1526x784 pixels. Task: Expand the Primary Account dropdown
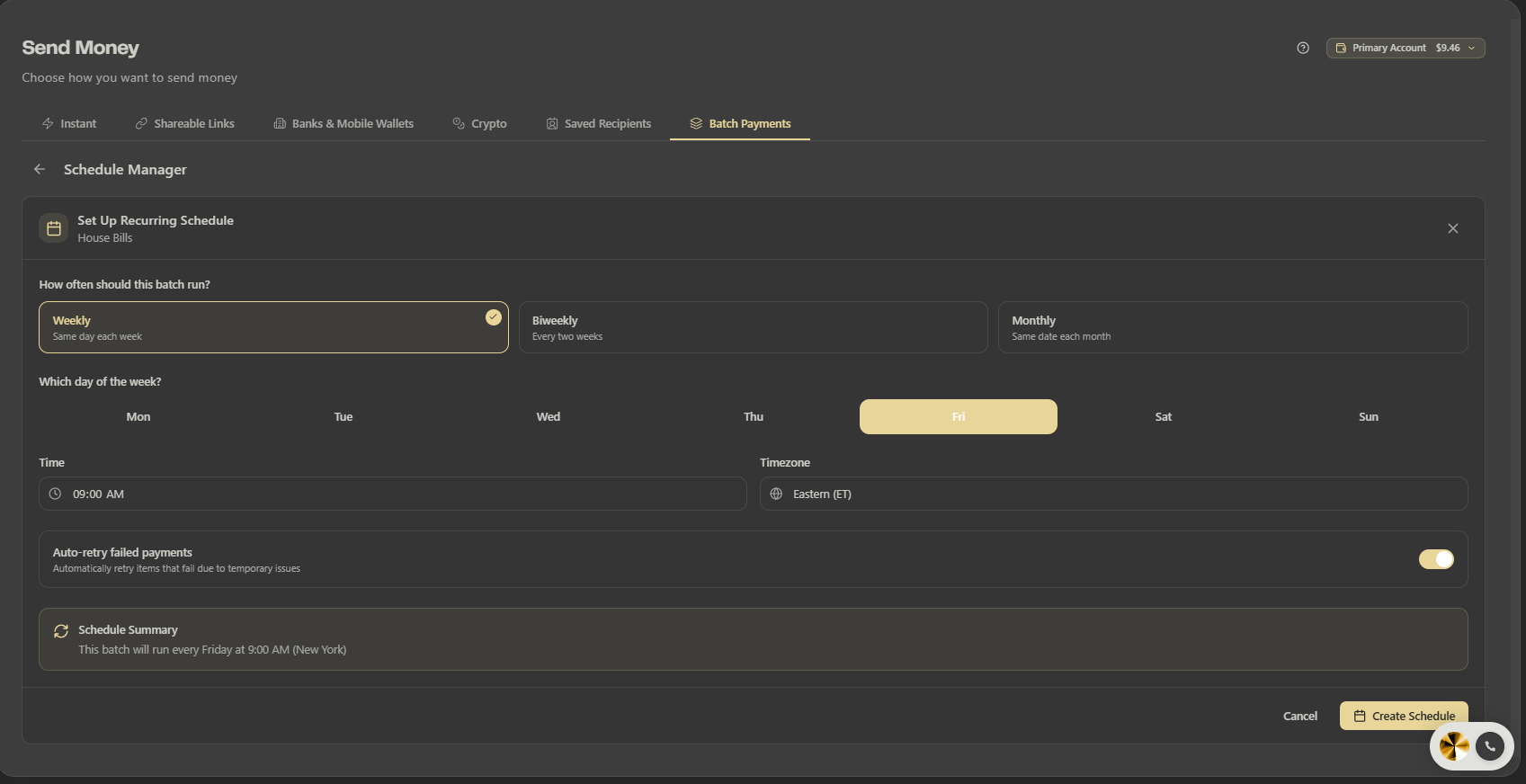[x=1406, y=48]
